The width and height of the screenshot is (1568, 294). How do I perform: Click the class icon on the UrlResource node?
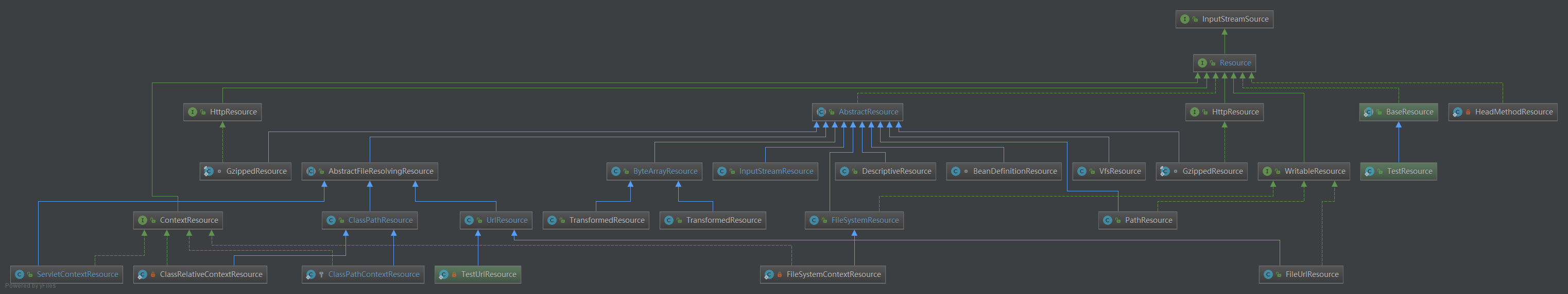click(469, 220)
